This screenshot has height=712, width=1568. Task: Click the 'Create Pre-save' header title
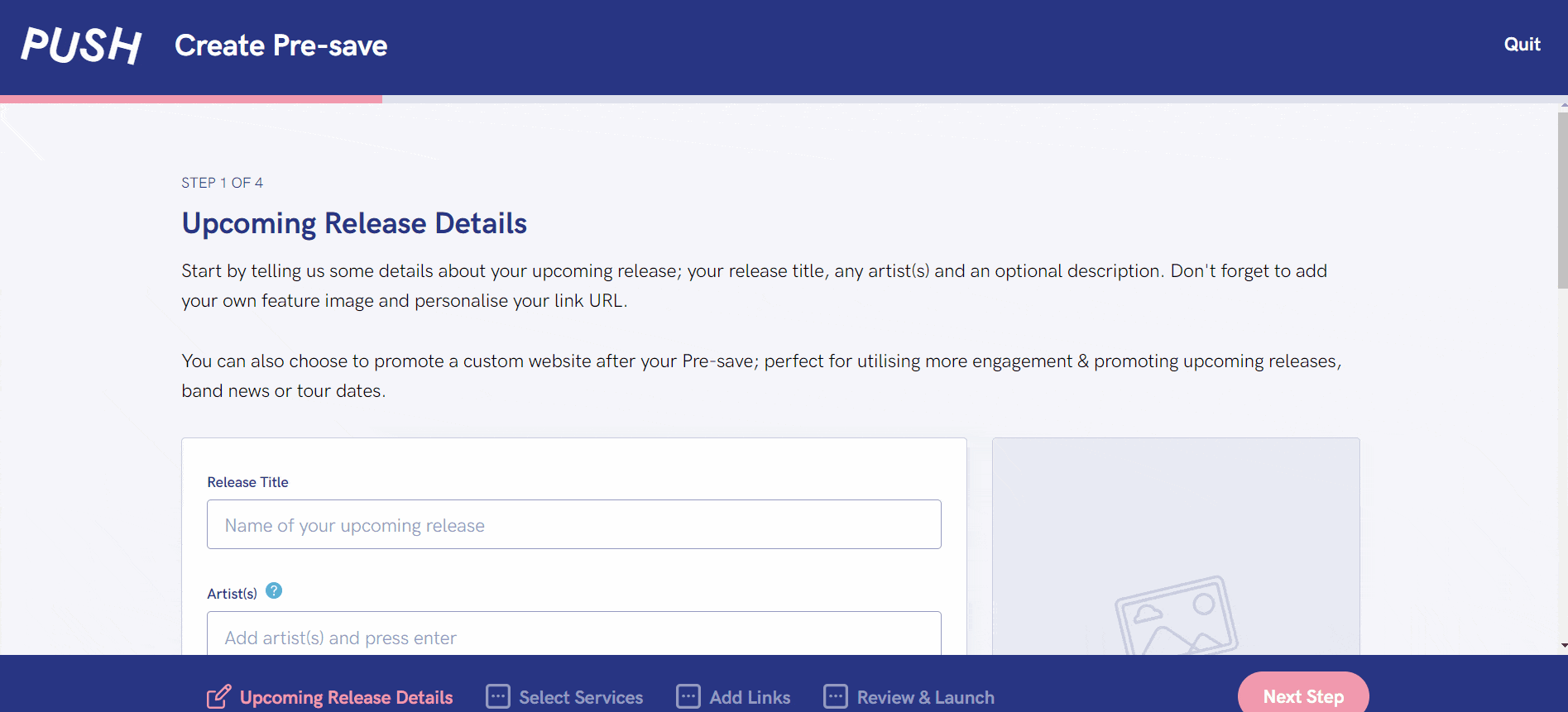point(281,45)
